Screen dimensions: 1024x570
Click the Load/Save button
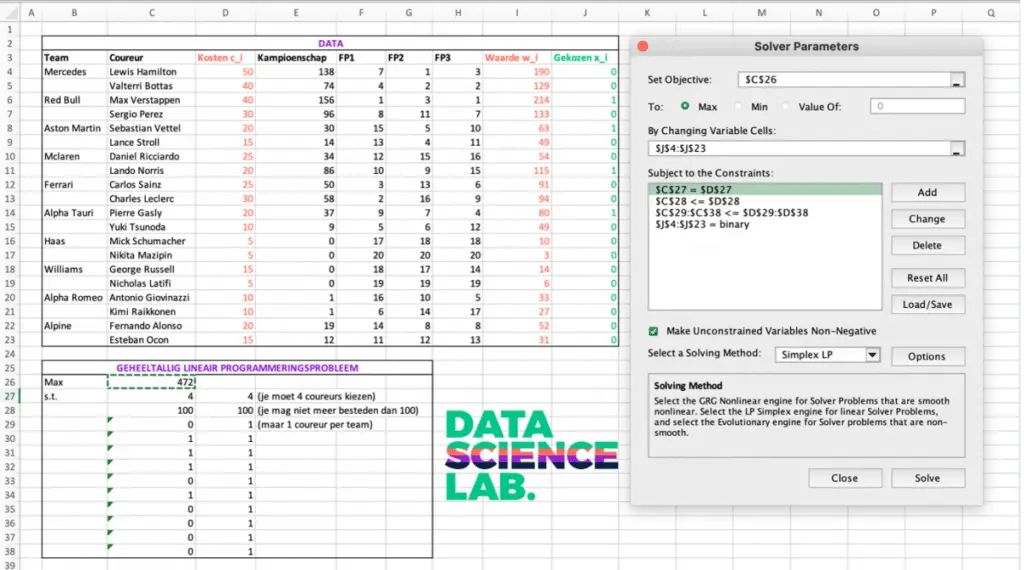[927, 304]
